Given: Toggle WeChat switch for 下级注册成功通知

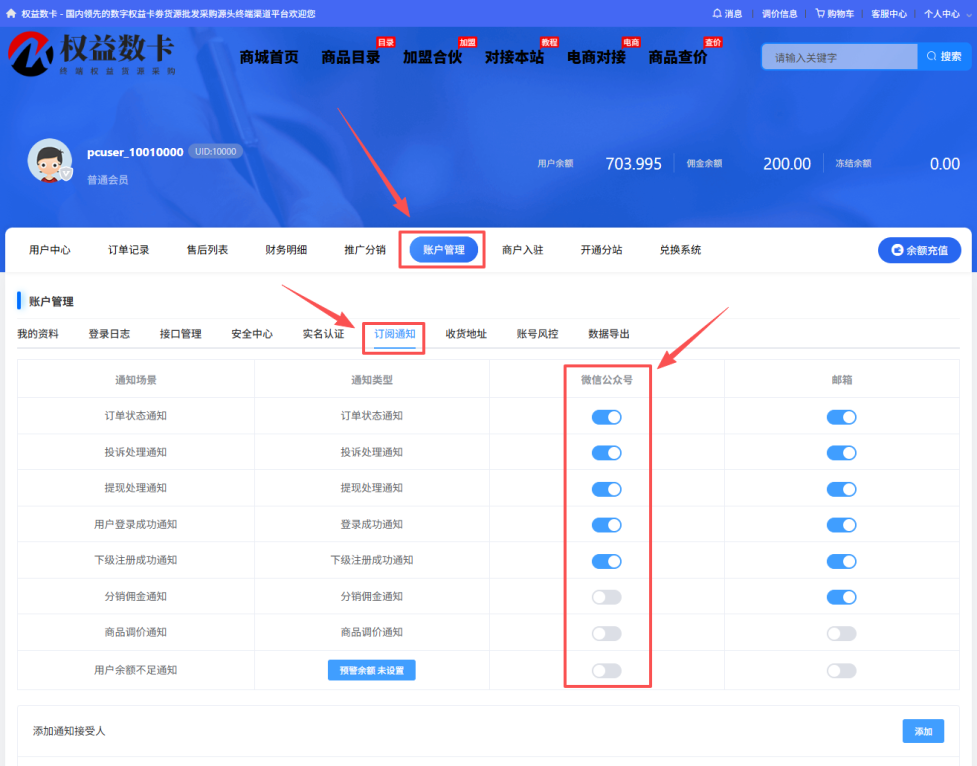Looking at the screenshot, I should [606, 562].
